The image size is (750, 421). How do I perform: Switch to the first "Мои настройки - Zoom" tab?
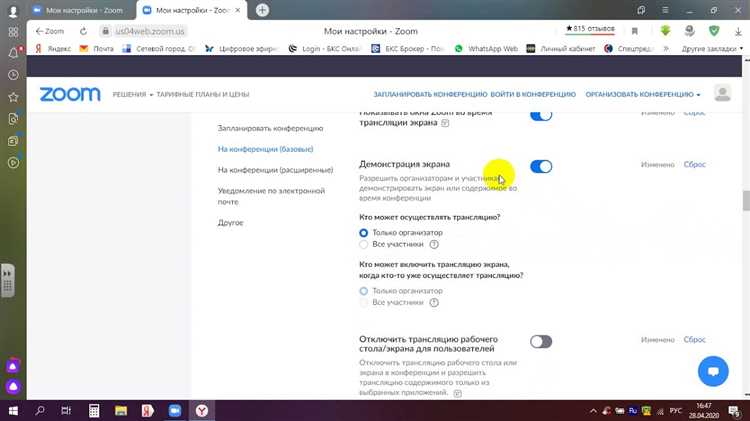pos(79,10)
